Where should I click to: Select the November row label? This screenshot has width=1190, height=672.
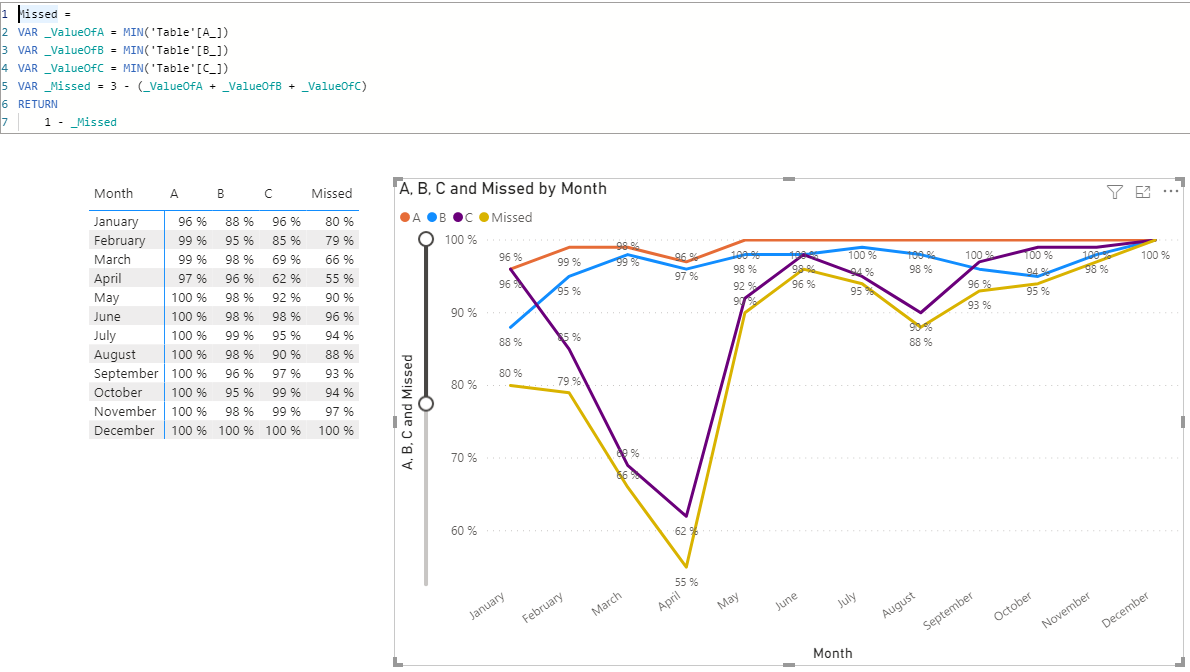tap(124, 412)
